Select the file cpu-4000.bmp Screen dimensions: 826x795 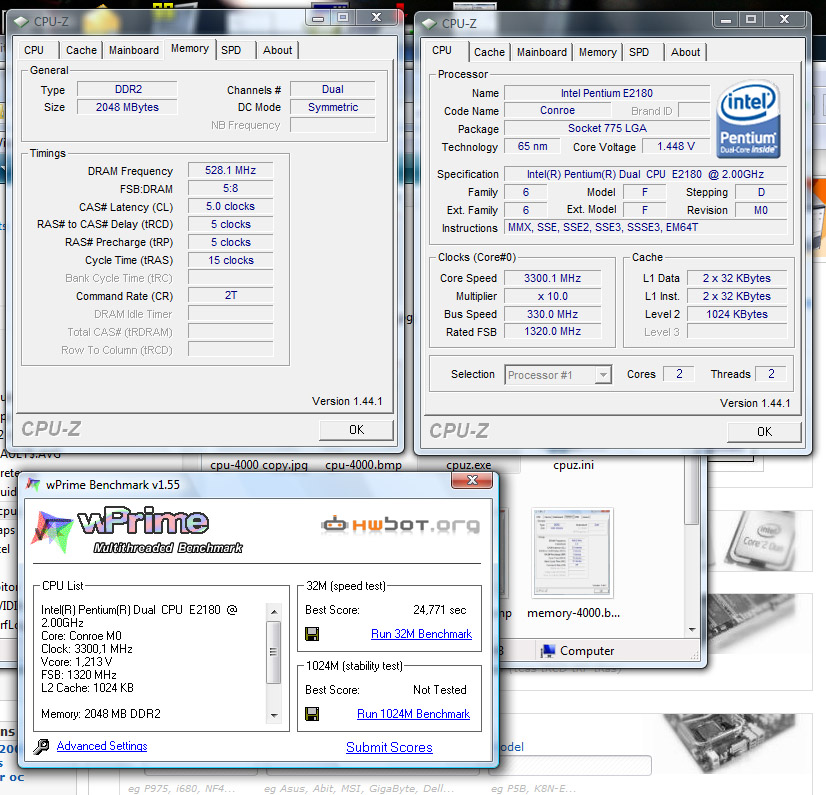[363, 465]
